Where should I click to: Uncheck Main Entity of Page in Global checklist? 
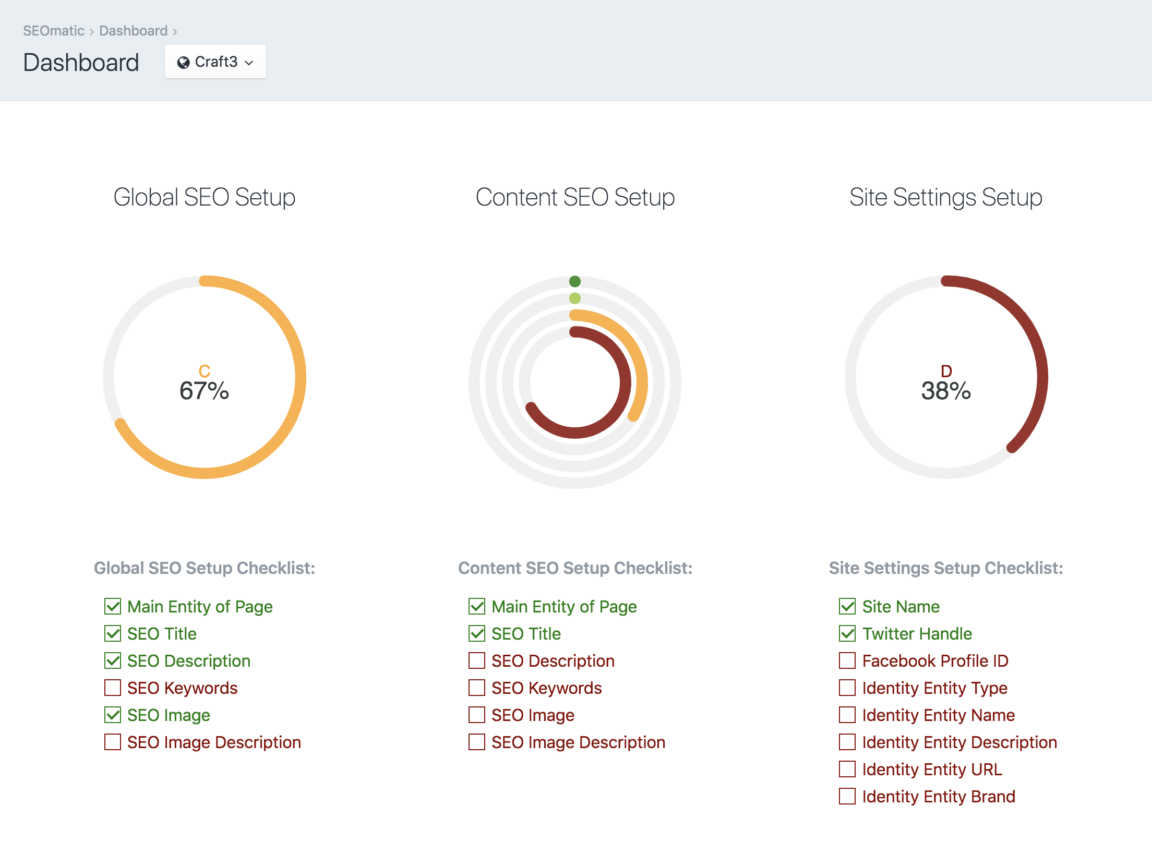111,606
